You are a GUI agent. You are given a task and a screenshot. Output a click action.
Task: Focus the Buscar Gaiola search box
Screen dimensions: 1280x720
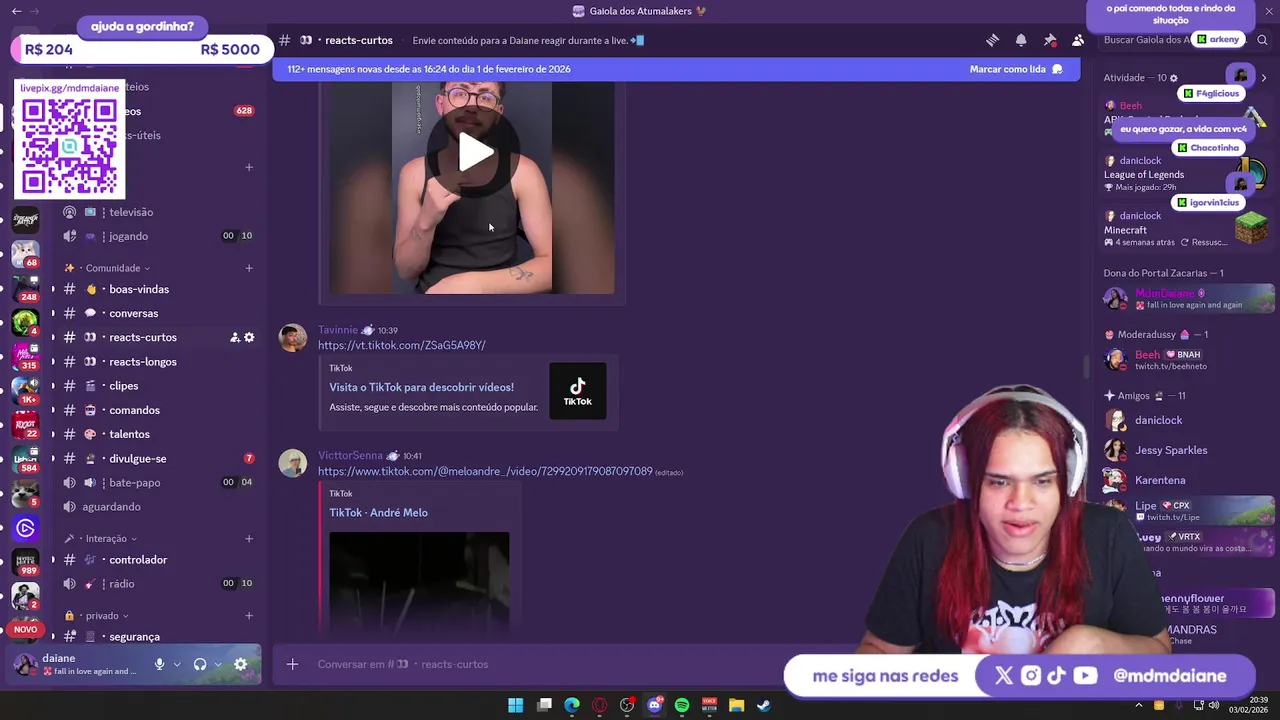1150,40
